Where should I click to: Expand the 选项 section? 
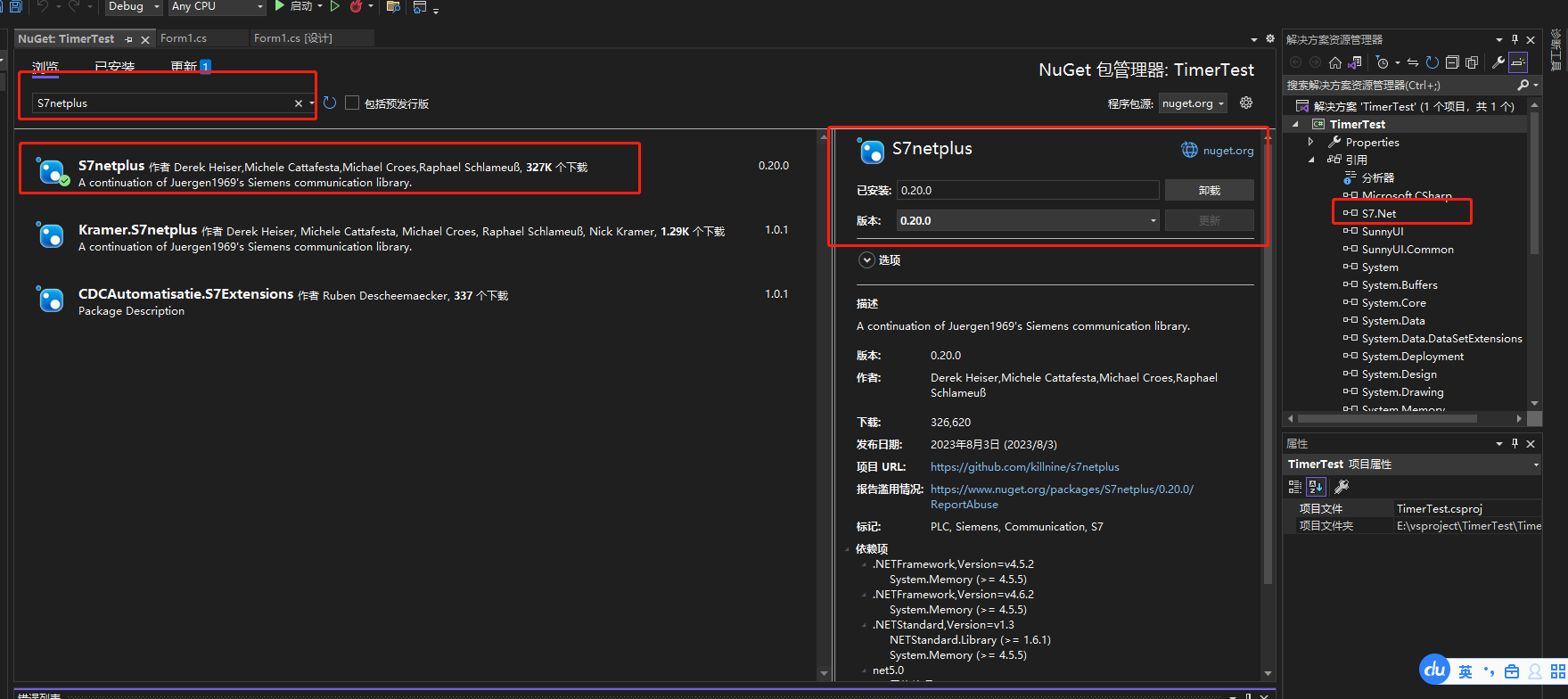point(866,260)
